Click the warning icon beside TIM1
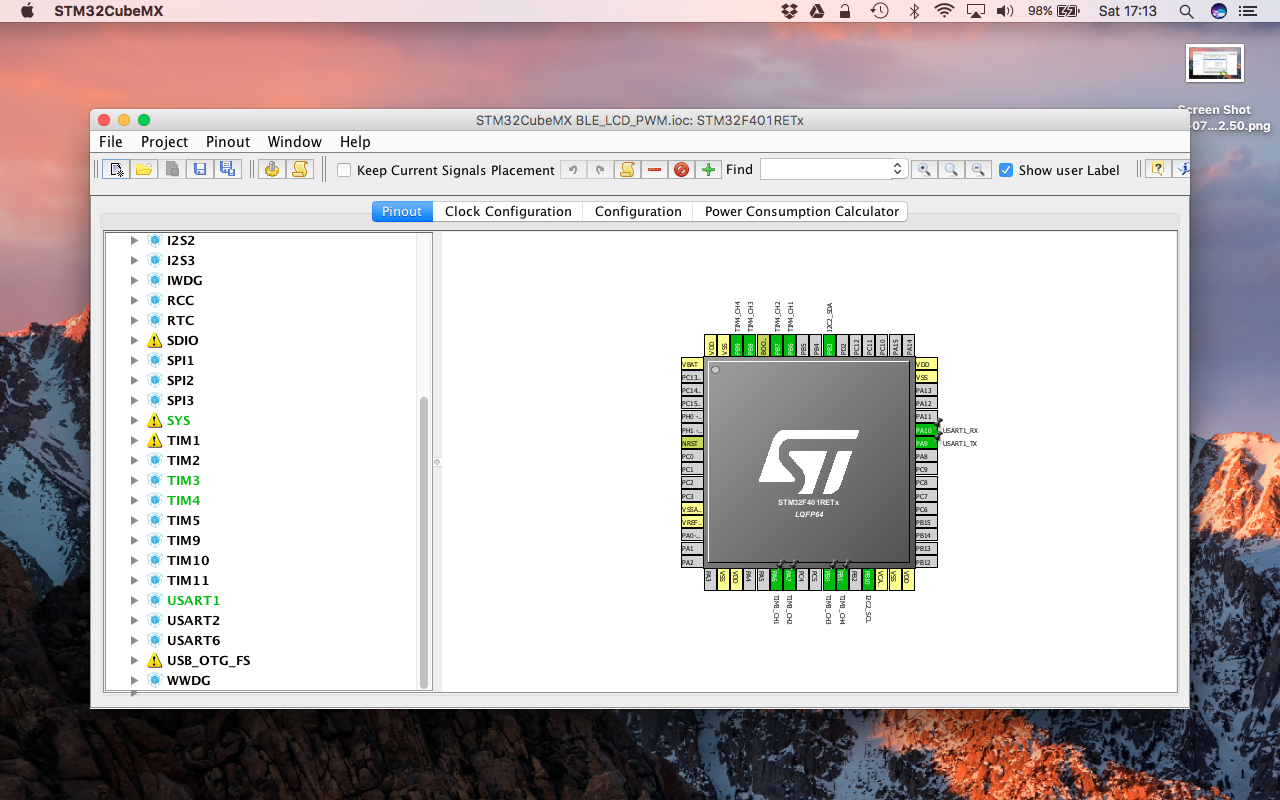Screen dimensions: 1280x800 154,440
